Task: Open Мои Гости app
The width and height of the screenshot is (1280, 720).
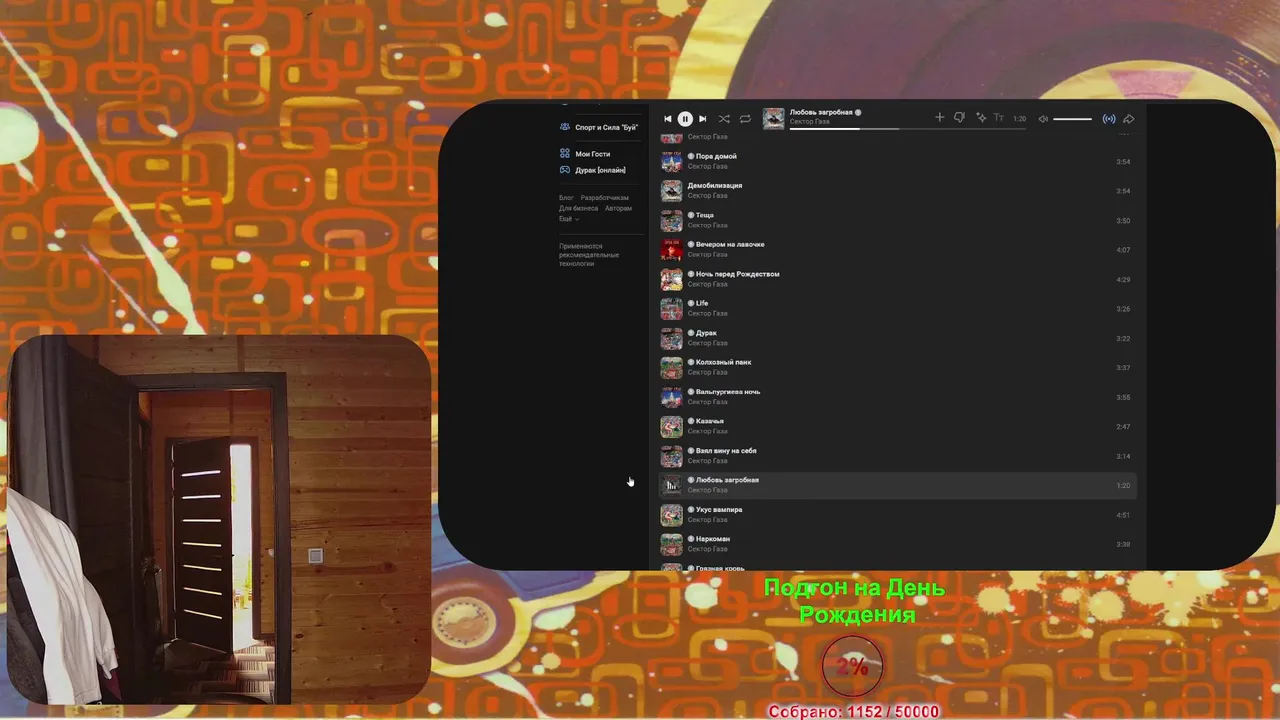Action: (x=592, y=154)
